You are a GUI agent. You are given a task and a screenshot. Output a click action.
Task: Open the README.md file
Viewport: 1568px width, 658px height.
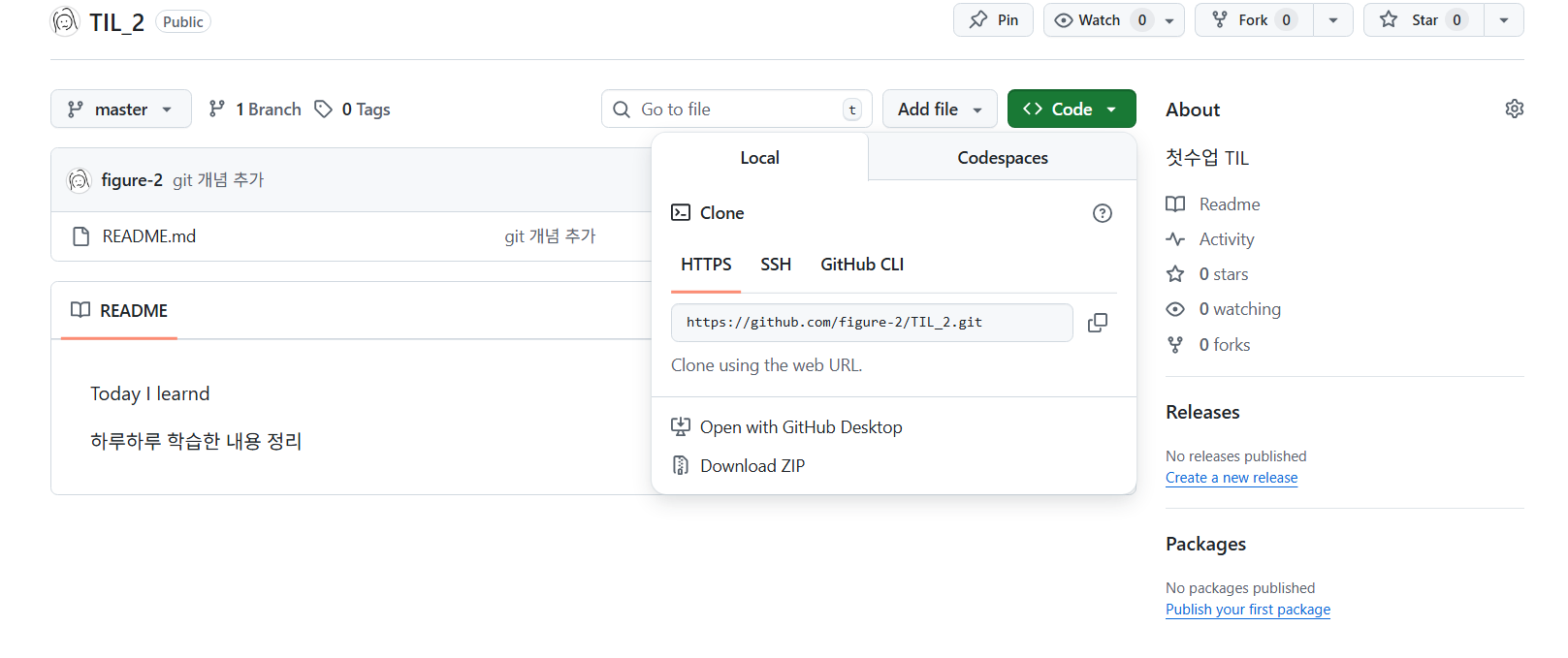tap(149, 236)
